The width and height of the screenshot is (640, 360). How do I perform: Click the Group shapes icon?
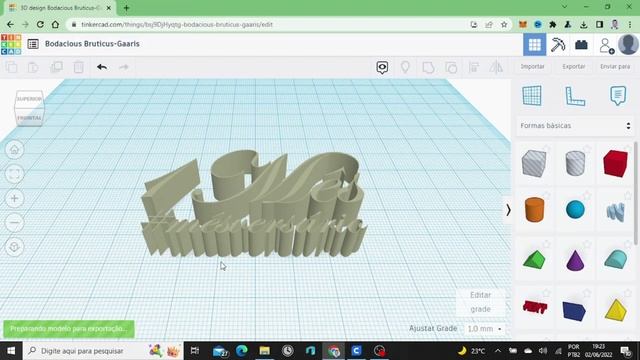tap(428, 67)
